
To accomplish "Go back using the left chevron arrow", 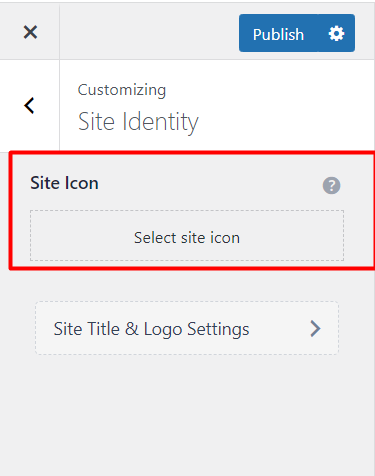I will 29,106.
